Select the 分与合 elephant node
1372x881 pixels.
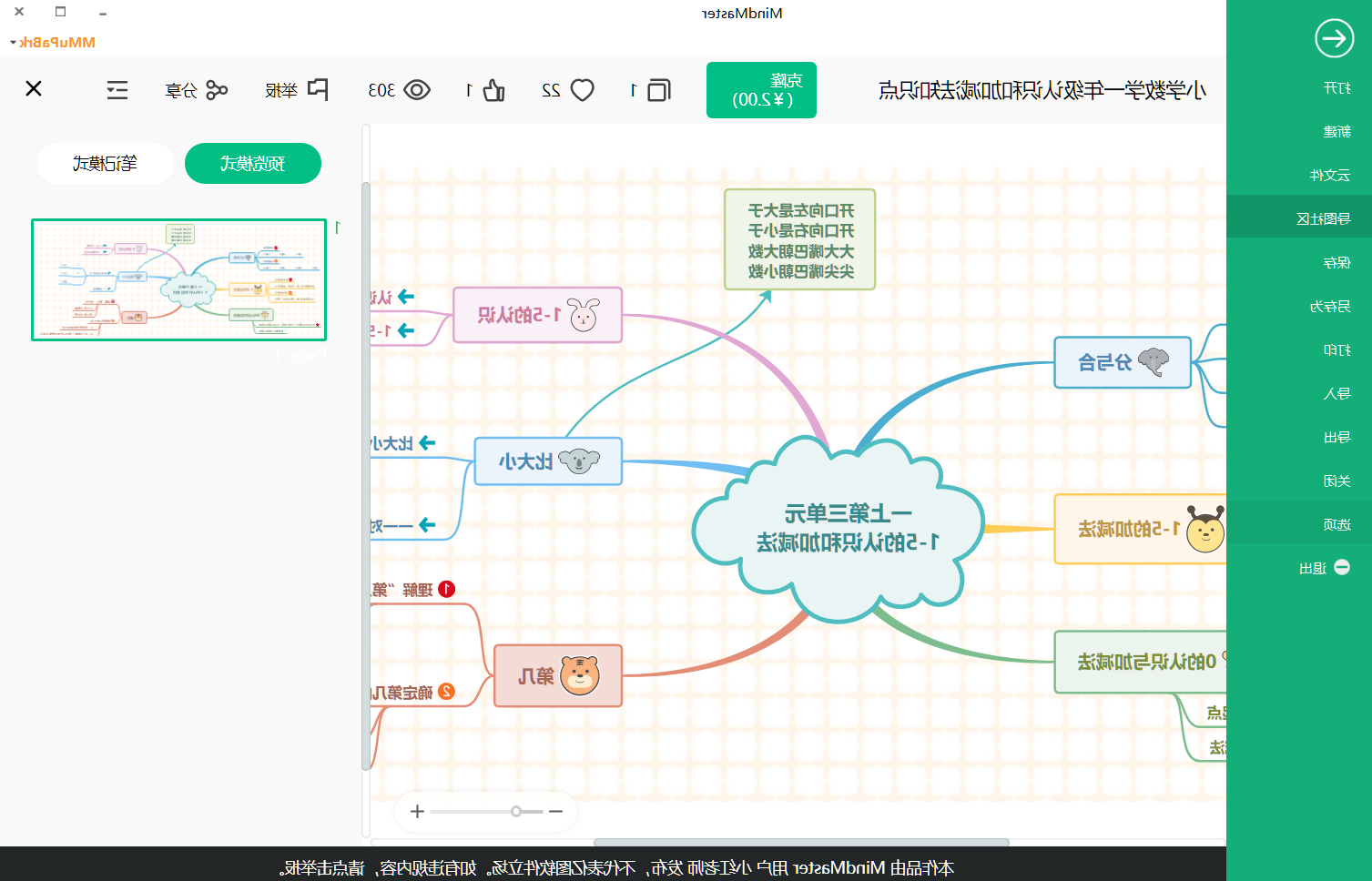(1123, 362)
